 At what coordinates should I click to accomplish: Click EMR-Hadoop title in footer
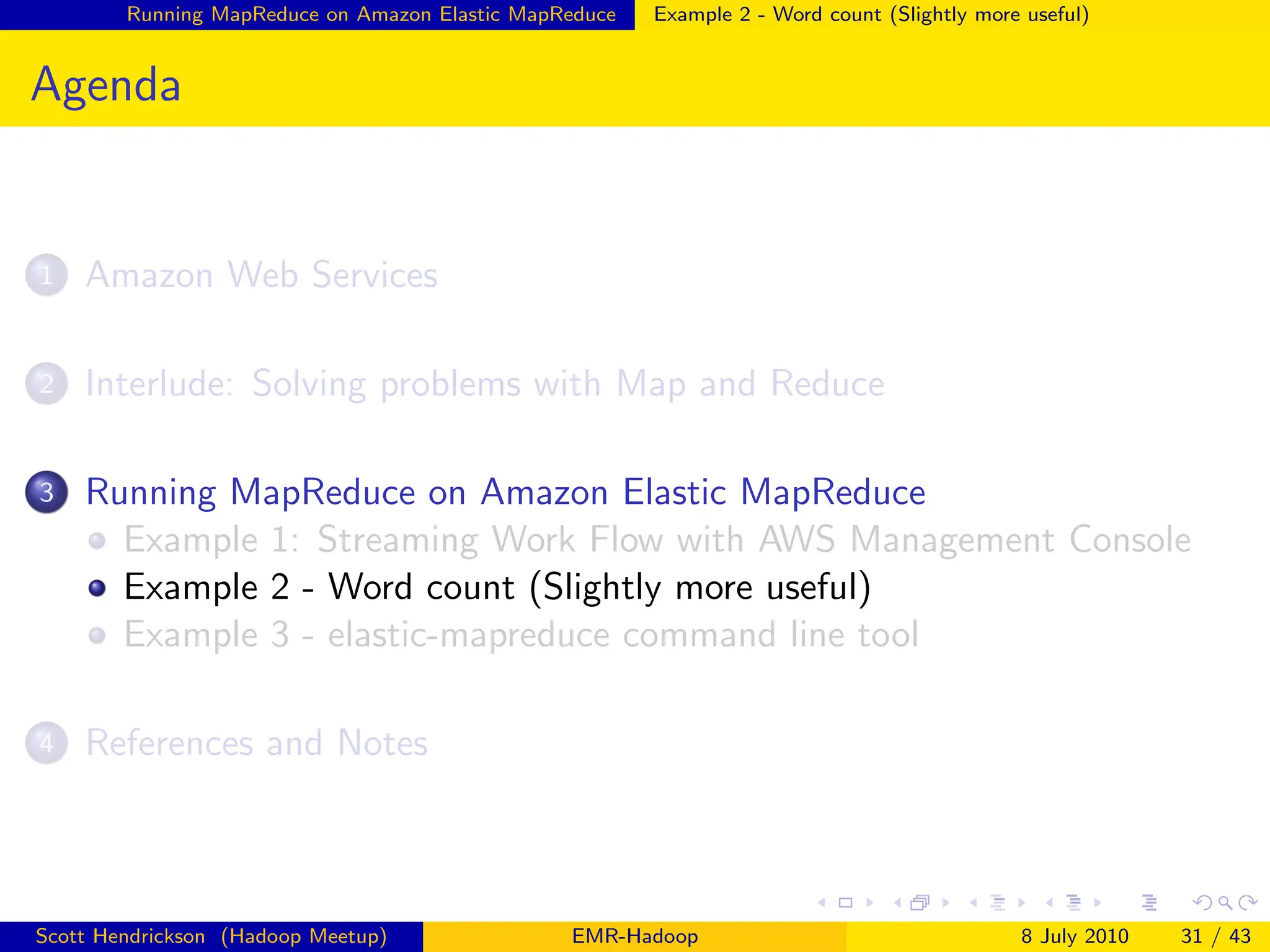(x=635, y=936)
